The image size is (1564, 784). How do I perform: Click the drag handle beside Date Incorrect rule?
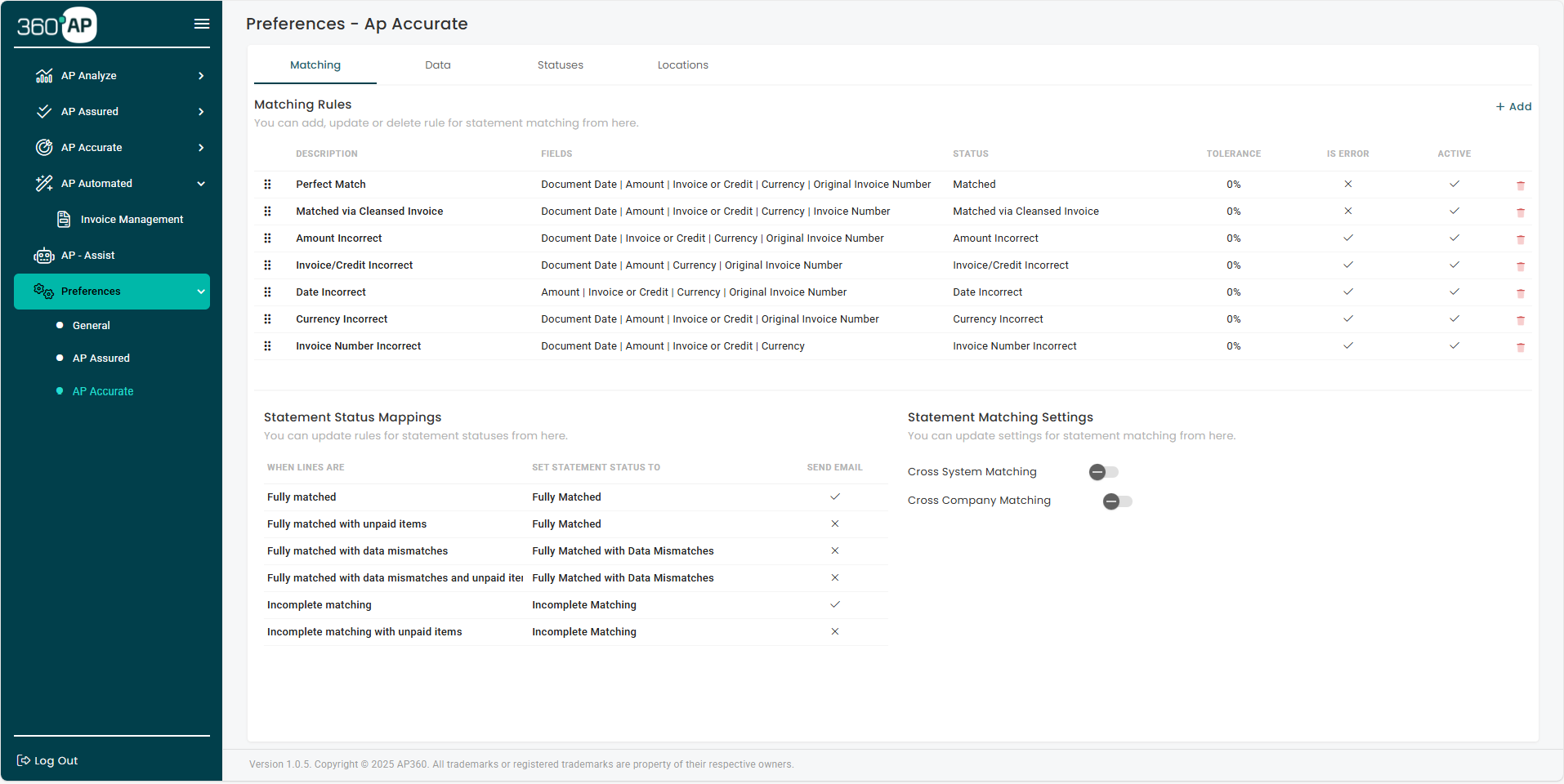pyautogui.click(x=267, y=292)
